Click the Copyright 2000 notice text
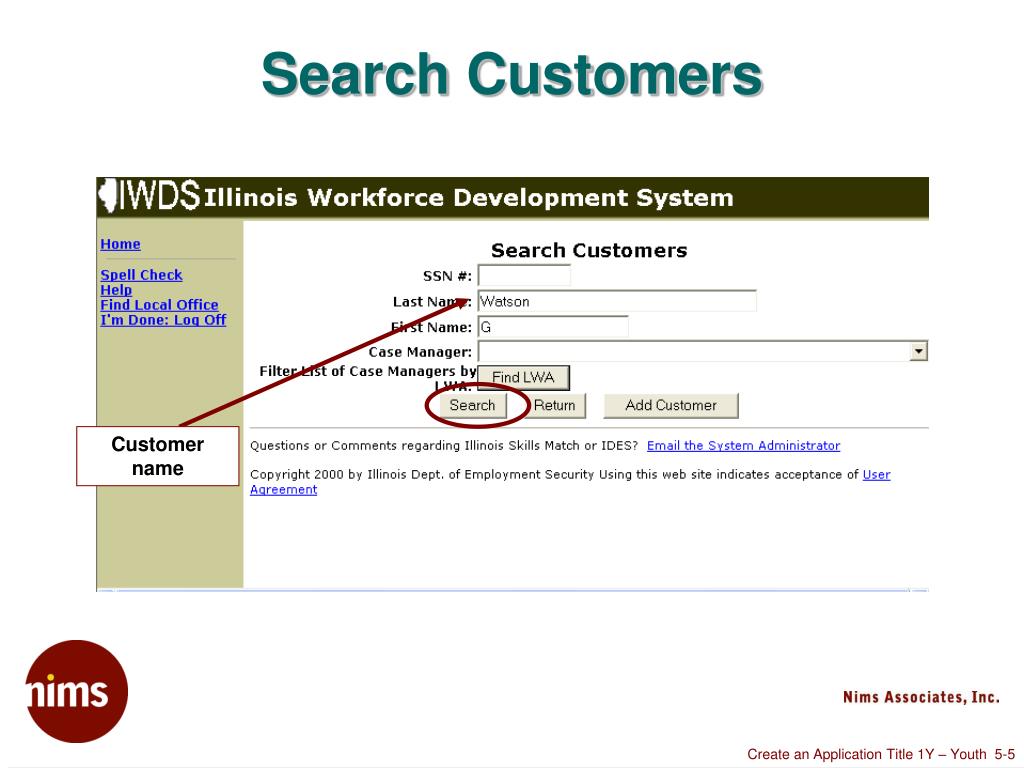This screenshot has width=1024, height=768. coord(554,475)
